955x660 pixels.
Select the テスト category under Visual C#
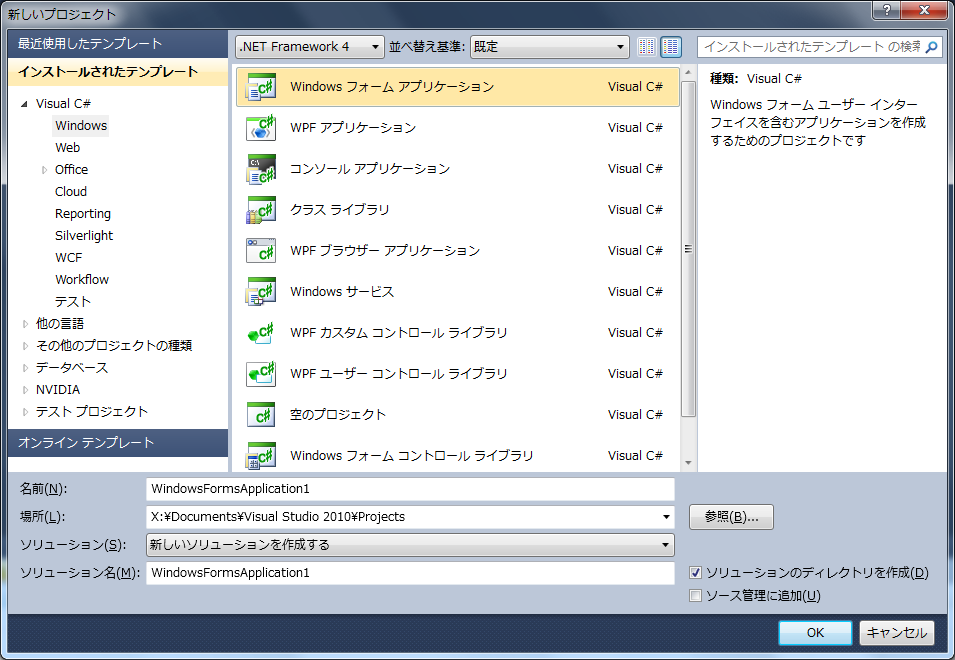pyautogui.click(x=72, y=301)
